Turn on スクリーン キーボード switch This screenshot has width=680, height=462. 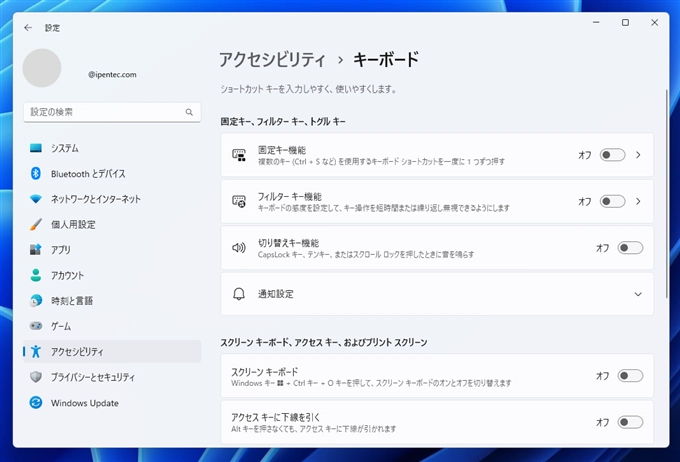click(x=630, y=376)
